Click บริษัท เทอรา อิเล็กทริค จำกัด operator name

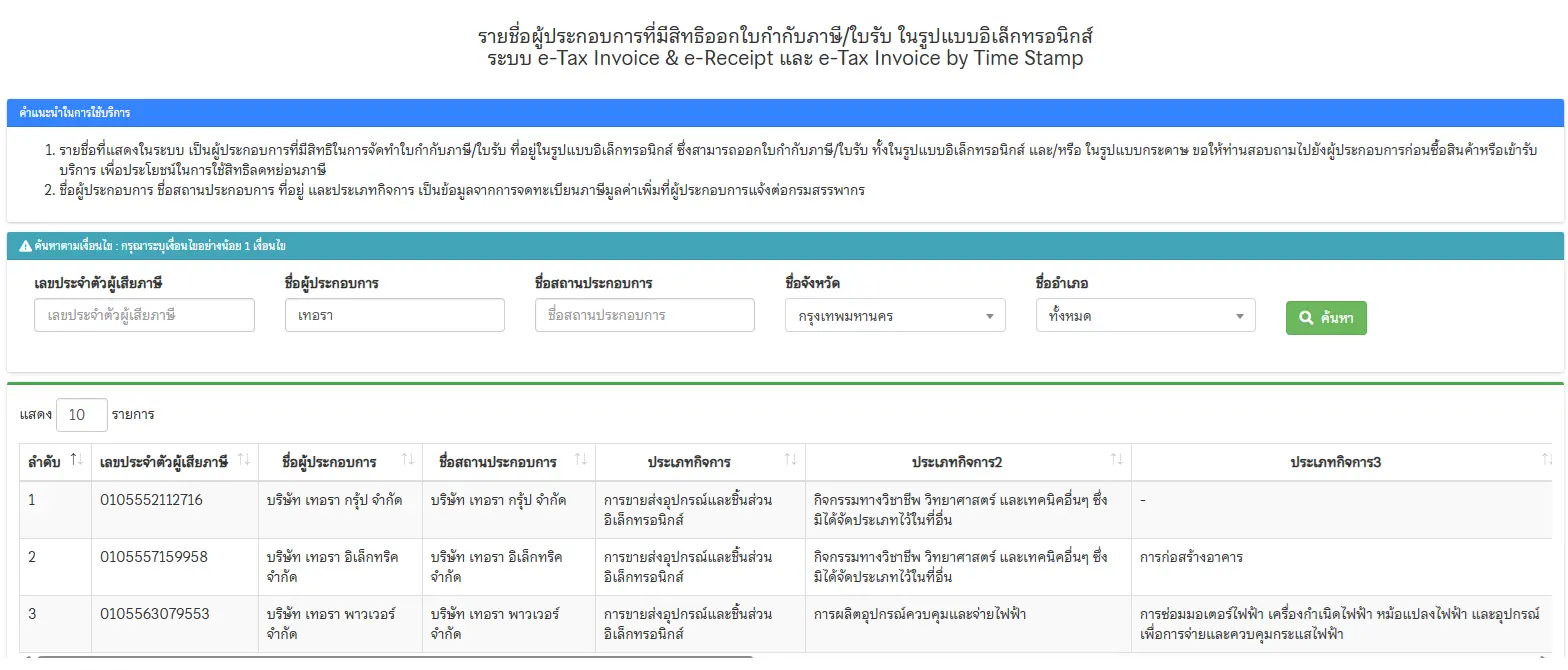tap(333, 566)
